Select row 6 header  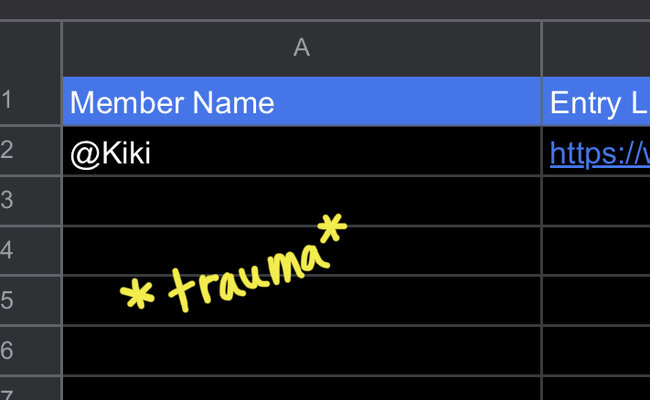tap(30, 351)
